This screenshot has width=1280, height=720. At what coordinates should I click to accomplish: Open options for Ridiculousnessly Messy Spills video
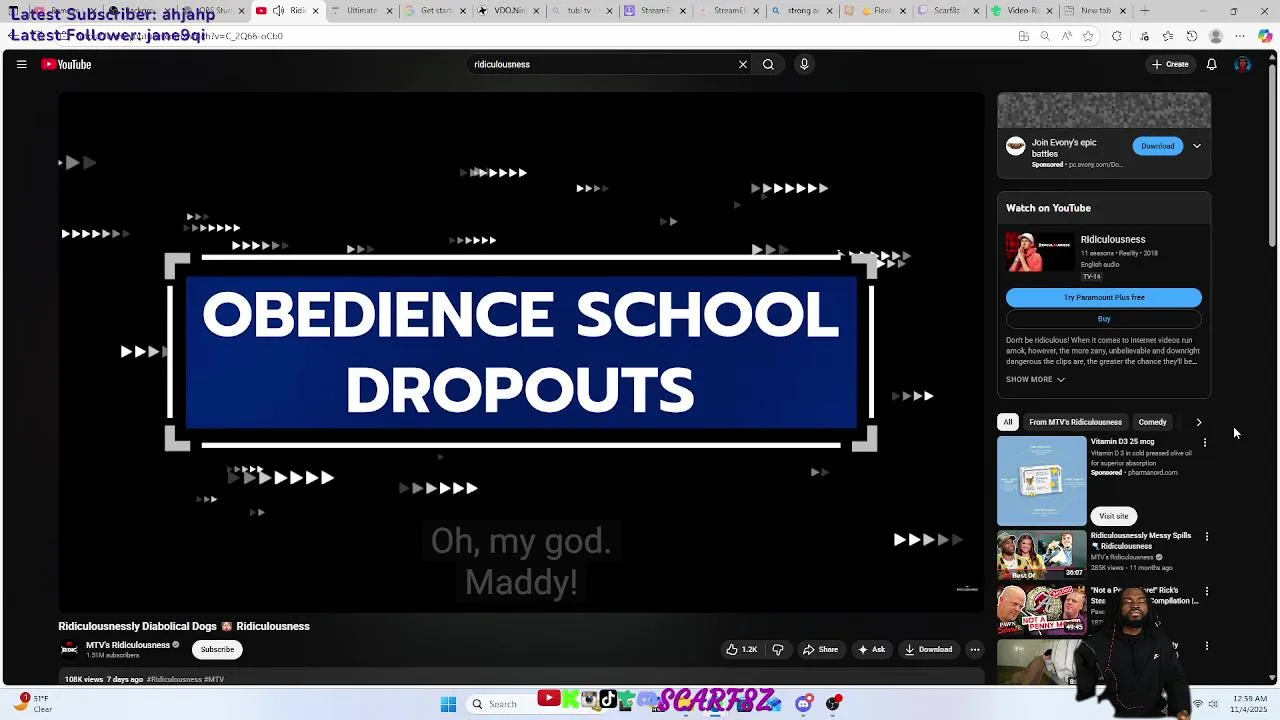[1206, 537]
